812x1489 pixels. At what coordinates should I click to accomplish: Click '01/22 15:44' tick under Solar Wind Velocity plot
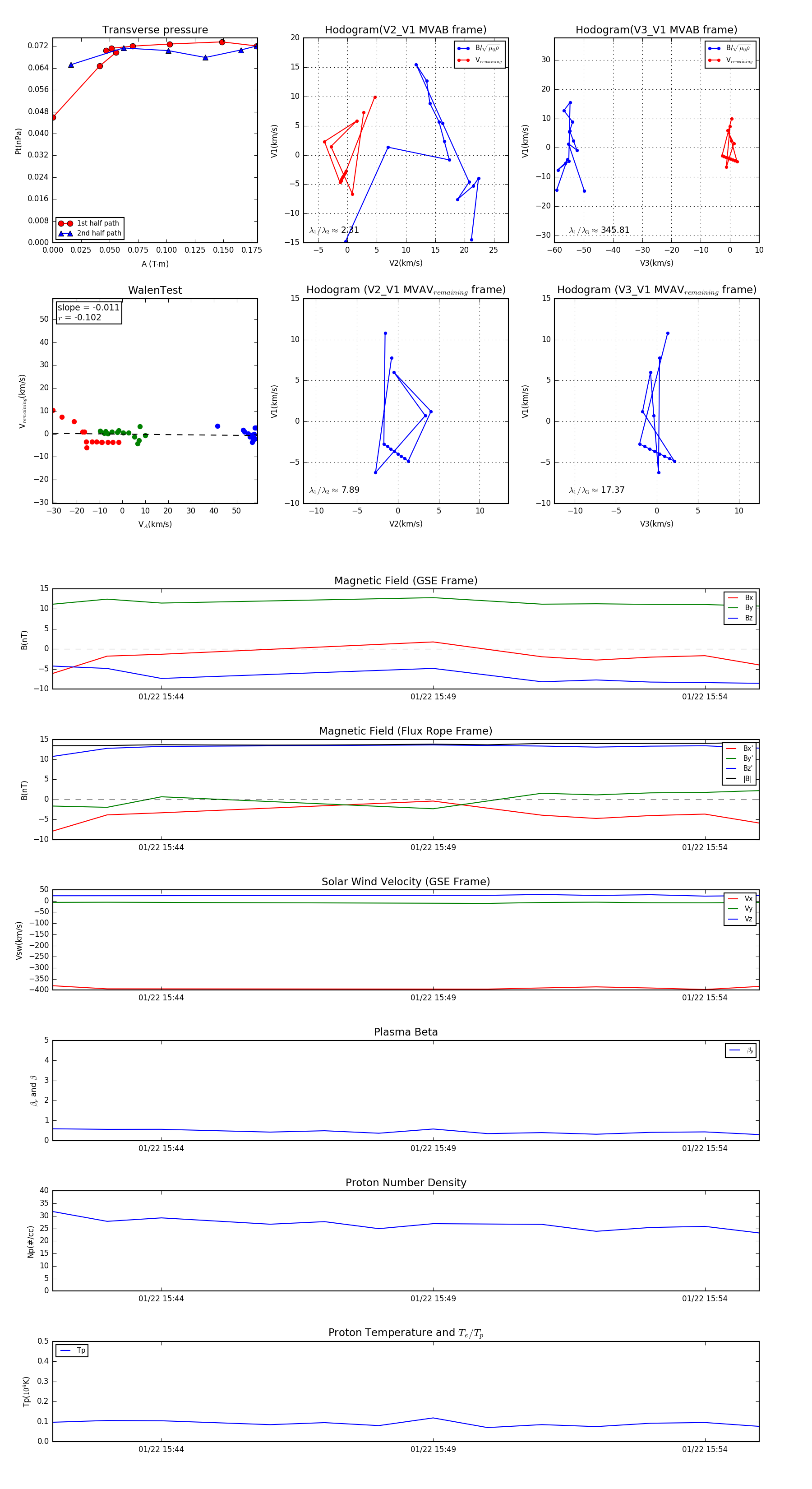[x=161, y=998]
